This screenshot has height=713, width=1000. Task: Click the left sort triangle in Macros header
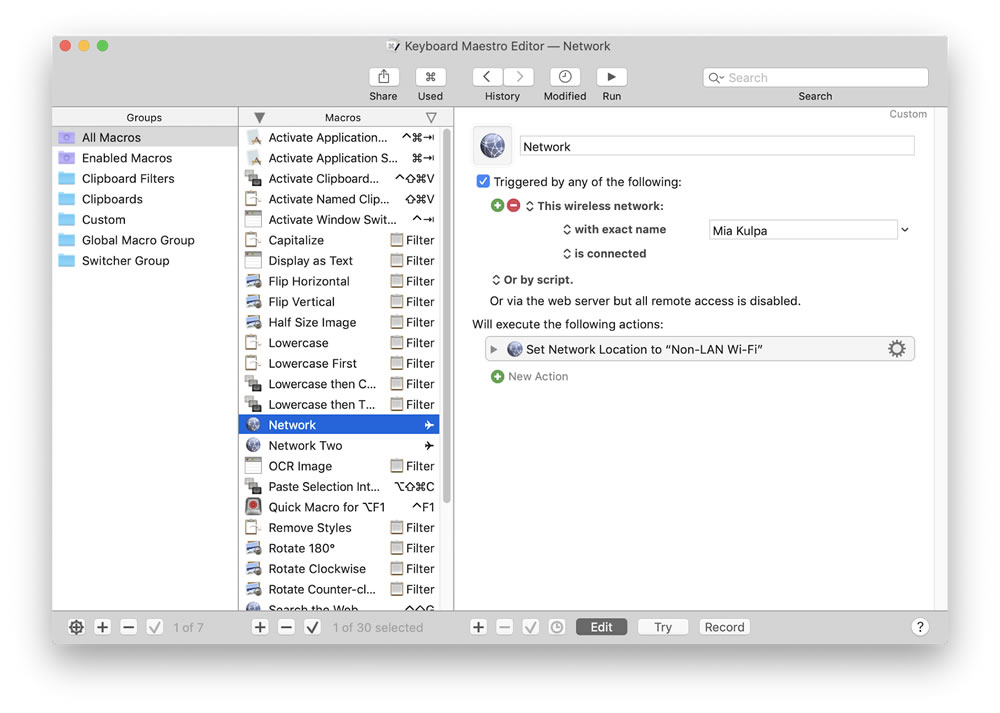pyautogui.click(x=259, y=118)
